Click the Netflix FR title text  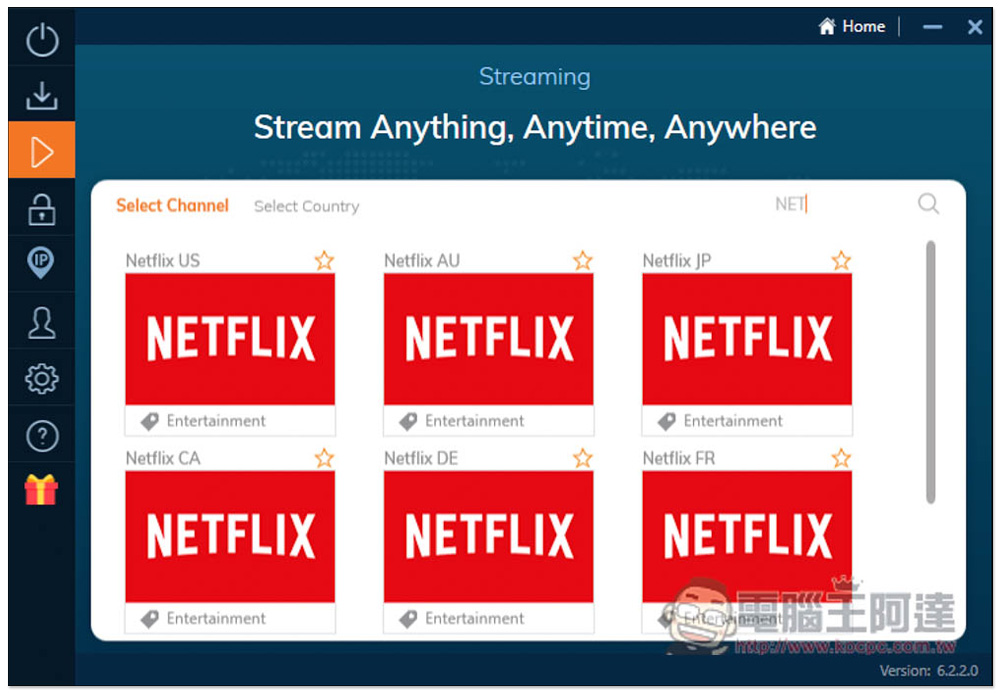[679, 458]
